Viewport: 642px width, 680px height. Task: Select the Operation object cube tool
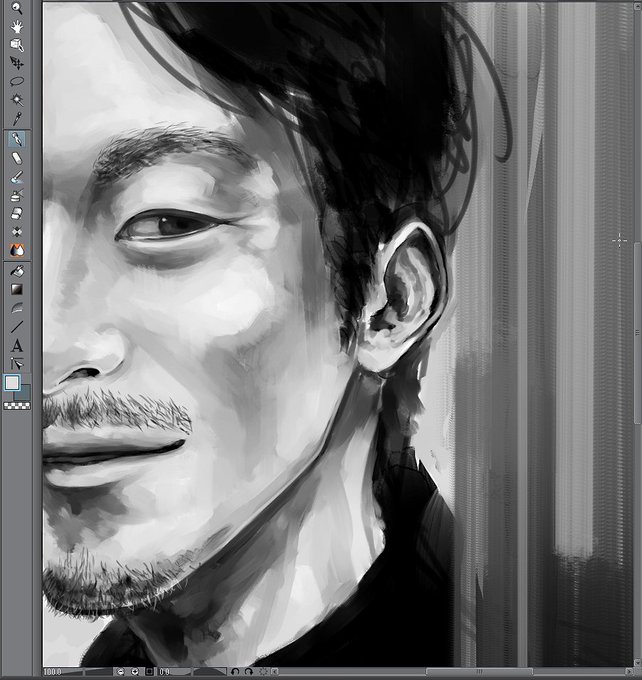click(x=16, y=45)
